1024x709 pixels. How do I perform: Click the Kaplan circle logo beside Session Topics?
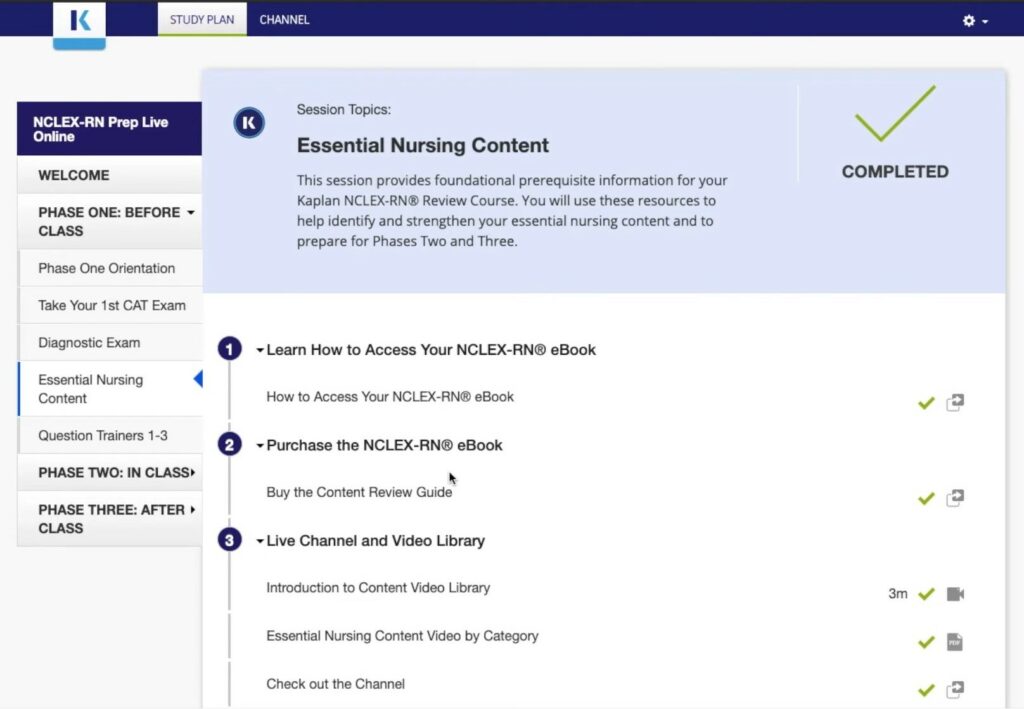point(249,123)
